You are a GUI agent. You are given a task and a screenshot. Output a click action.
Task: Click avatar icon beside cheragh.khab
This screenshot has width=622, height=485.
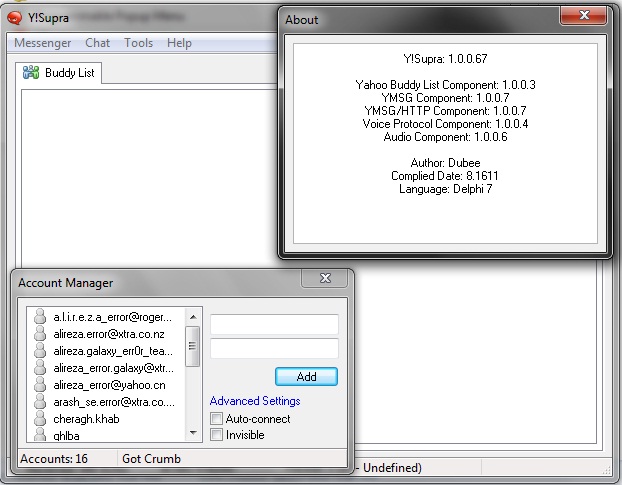coord(40,419)
